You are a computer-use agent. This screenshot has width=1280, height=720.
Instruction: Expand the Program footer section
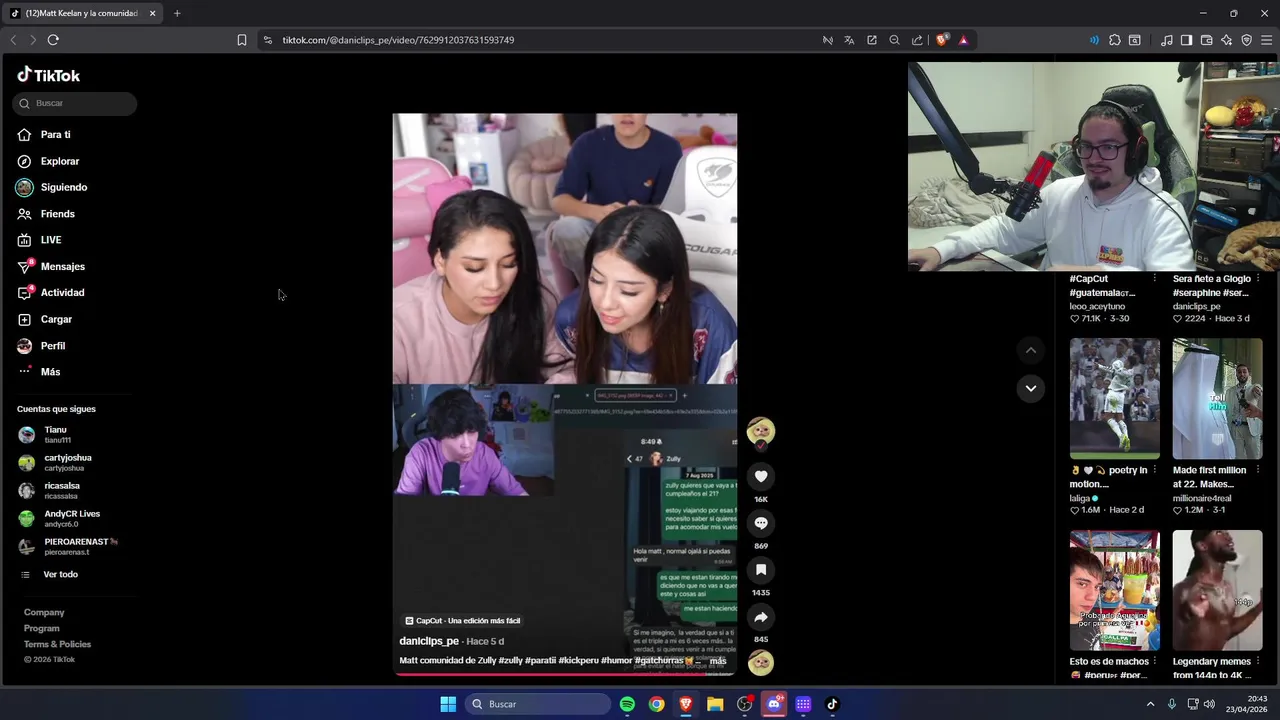click(42, 628)
